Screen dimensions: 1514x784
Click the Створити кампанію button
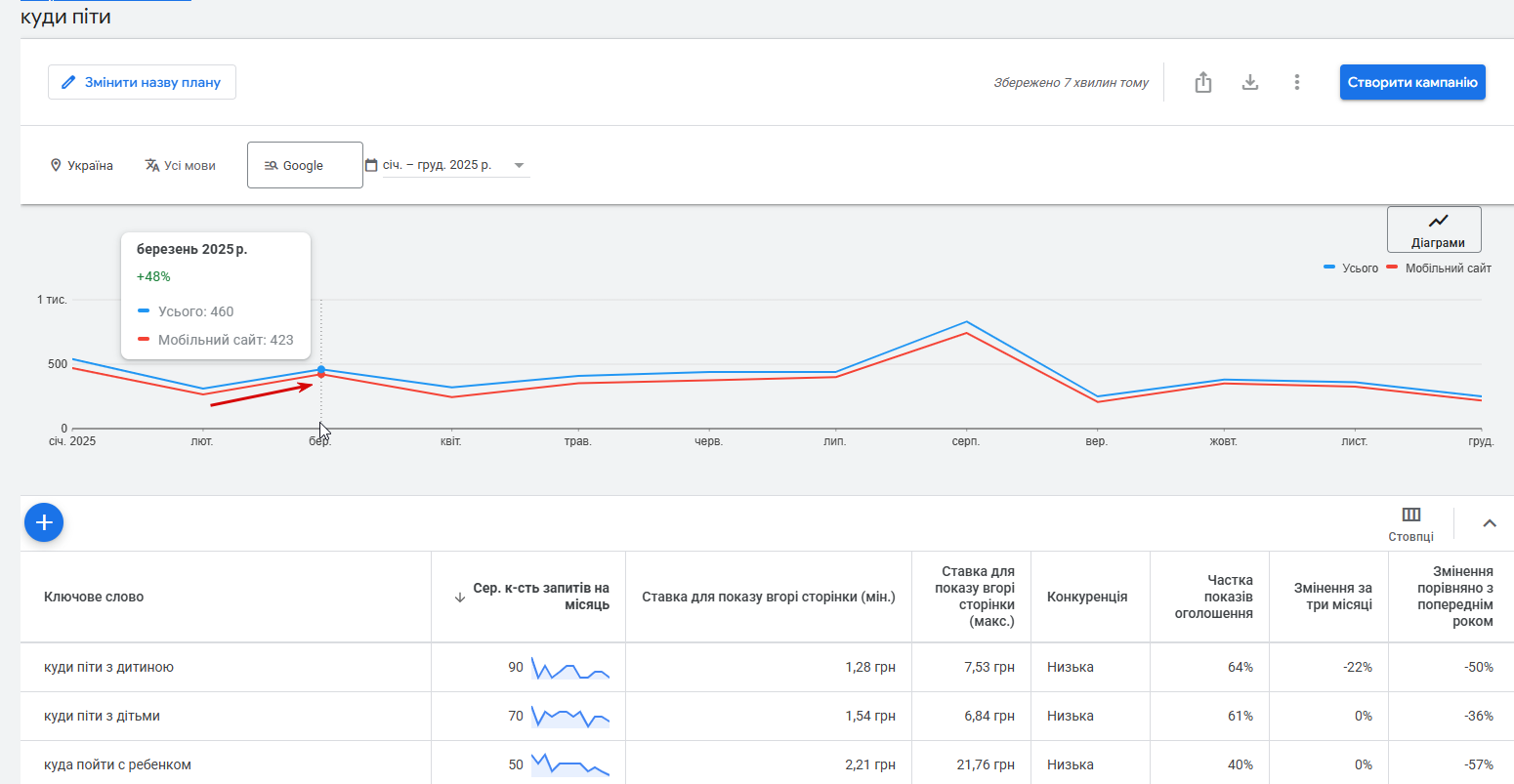1412,83
